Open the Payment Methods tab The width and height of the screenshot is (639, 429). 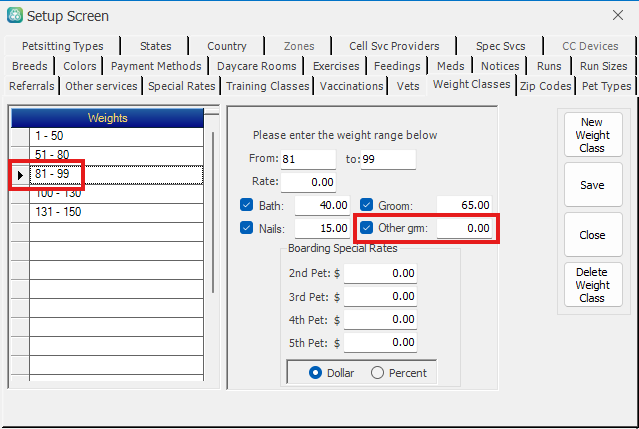pos(156,66)
